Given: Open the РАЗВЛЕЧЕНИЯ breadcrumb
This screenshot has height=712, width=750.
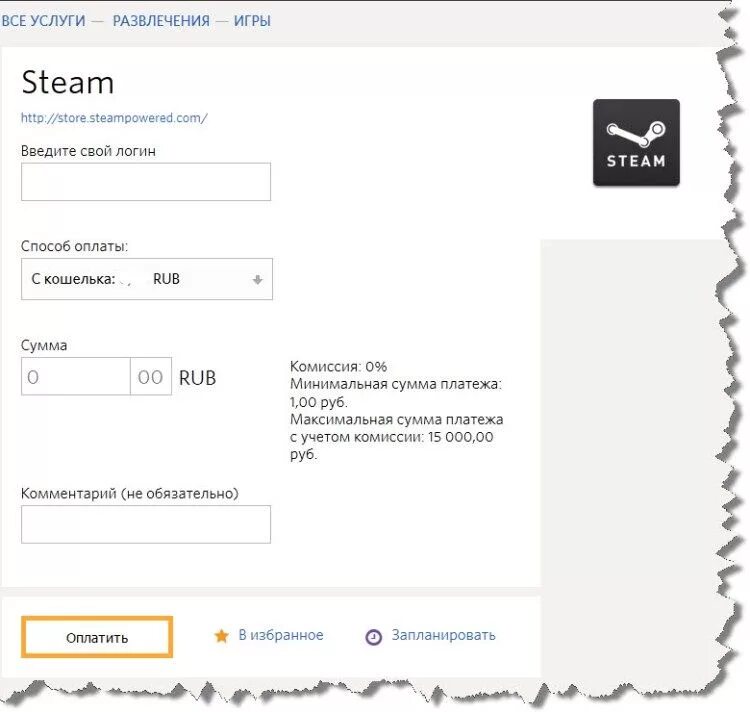Looking at the screenshot, I should tap(161, 21).
